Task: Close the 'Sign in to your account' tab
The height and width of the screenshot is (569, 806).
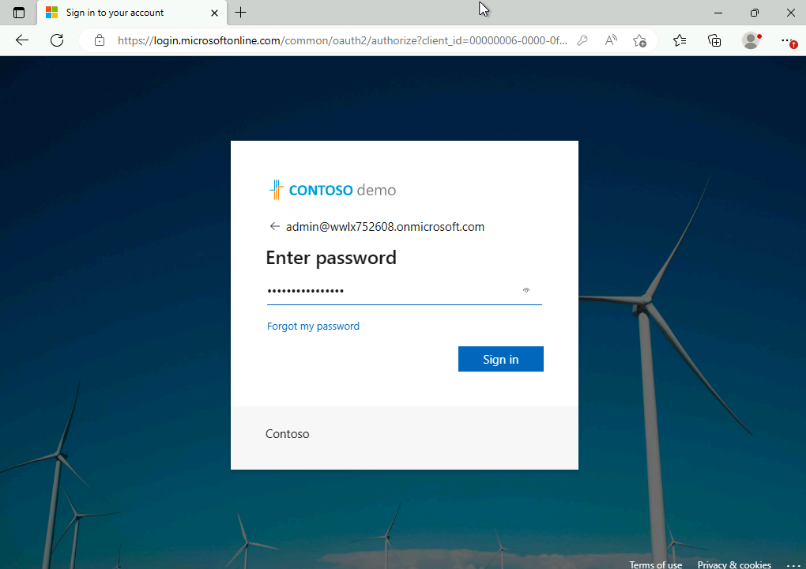Action: 214,13
